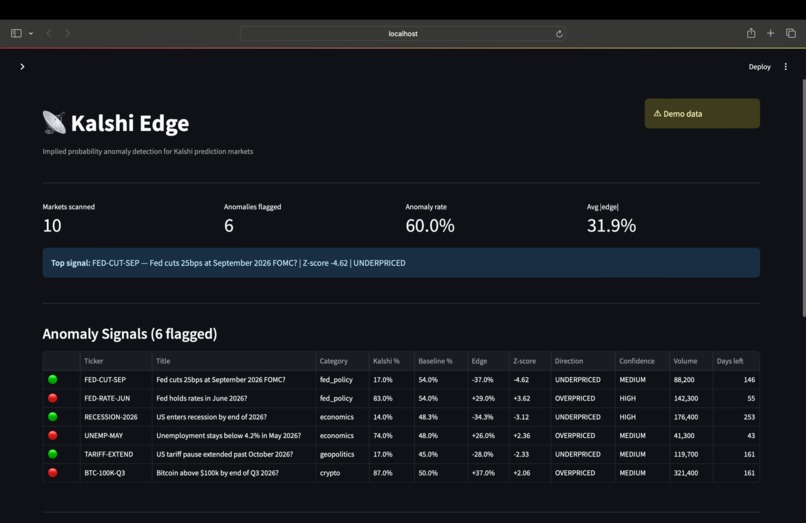Sort by the Title column header
The image size is (806, 523).
tap(234, 361)
